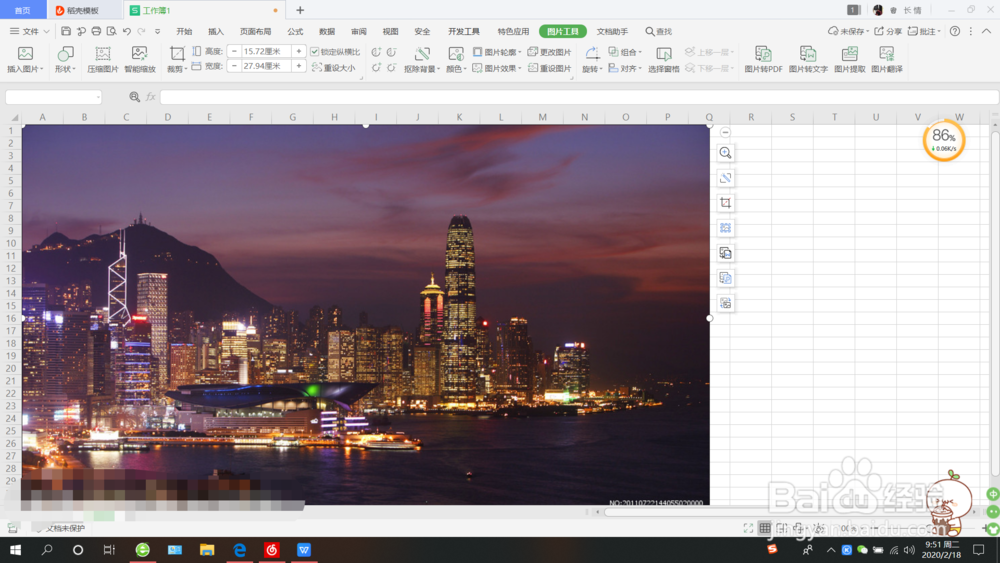
Task: Increase the width value with the plus button
Action: coord(298,66)
